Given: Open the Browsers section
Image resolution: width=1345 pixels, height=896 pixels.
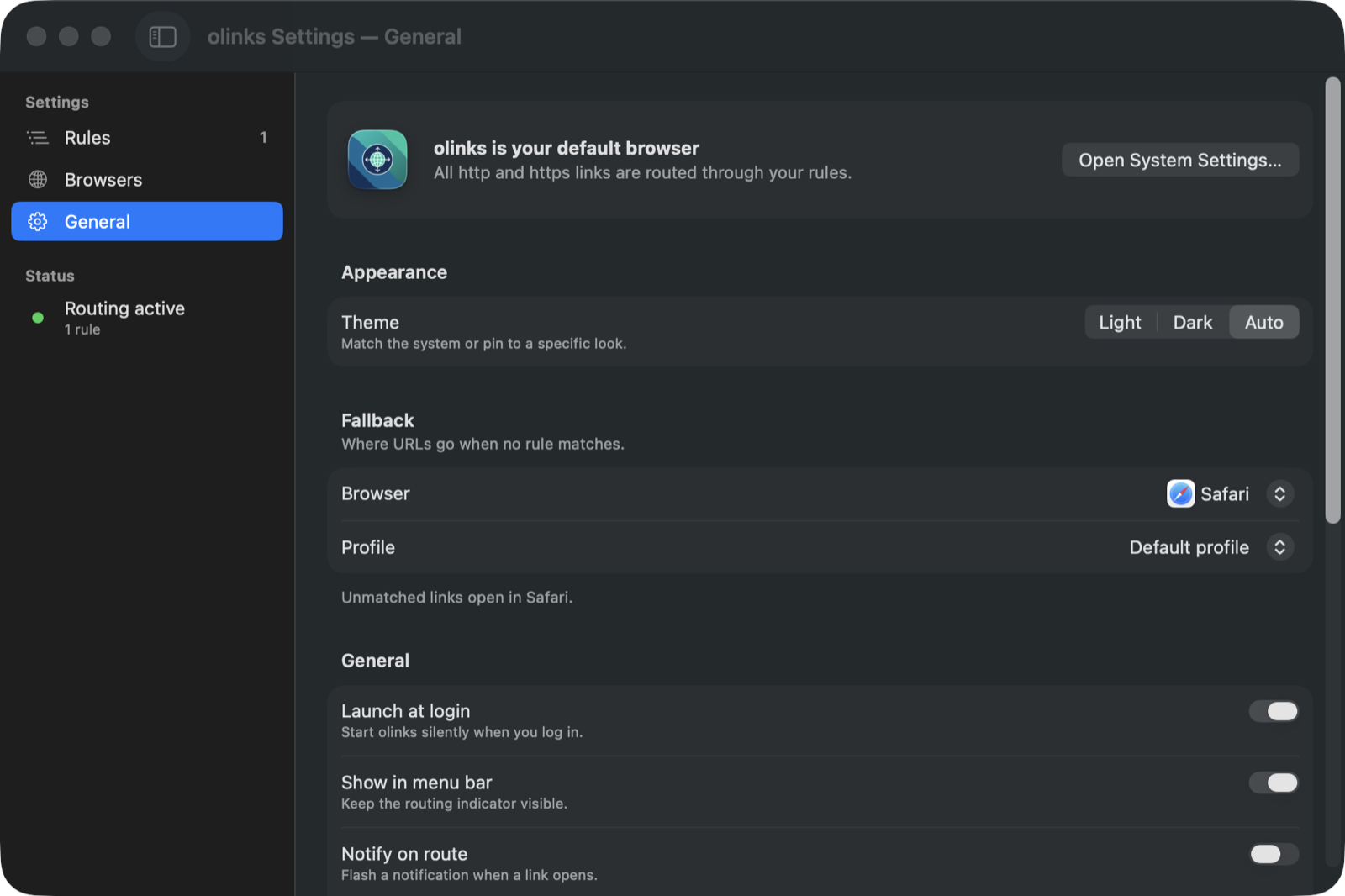Looking at the screenshot, I should (147, 179).
